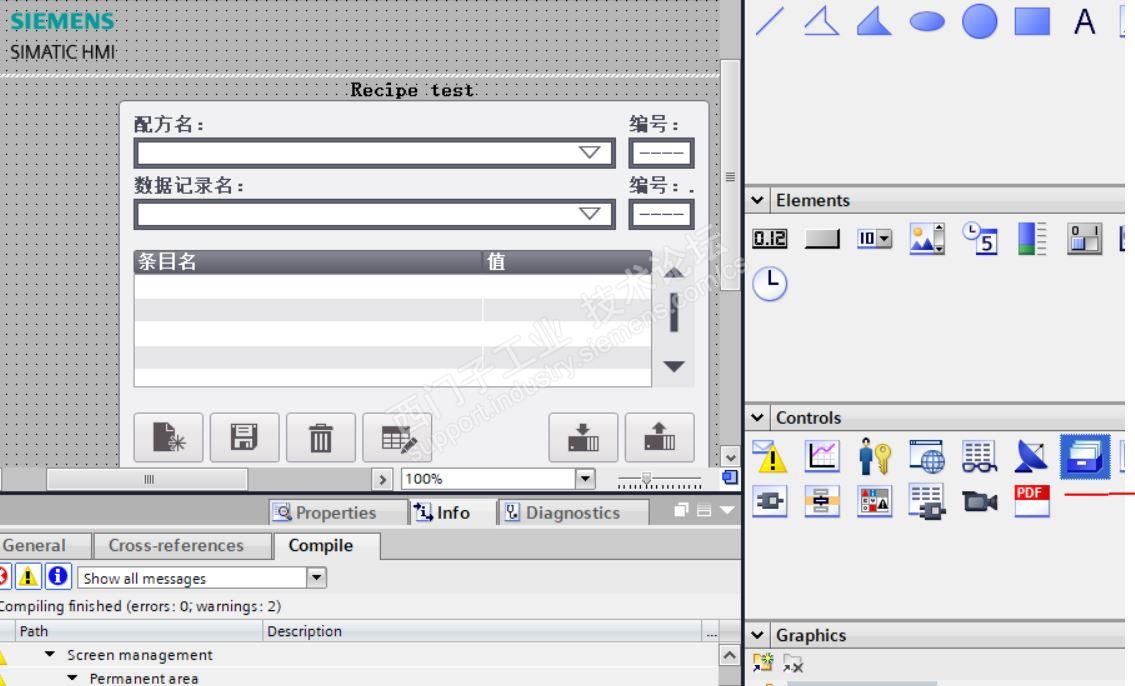The image size is (1135, 686).
Task: Select the Polygon basic object
Action: (874, 21)
